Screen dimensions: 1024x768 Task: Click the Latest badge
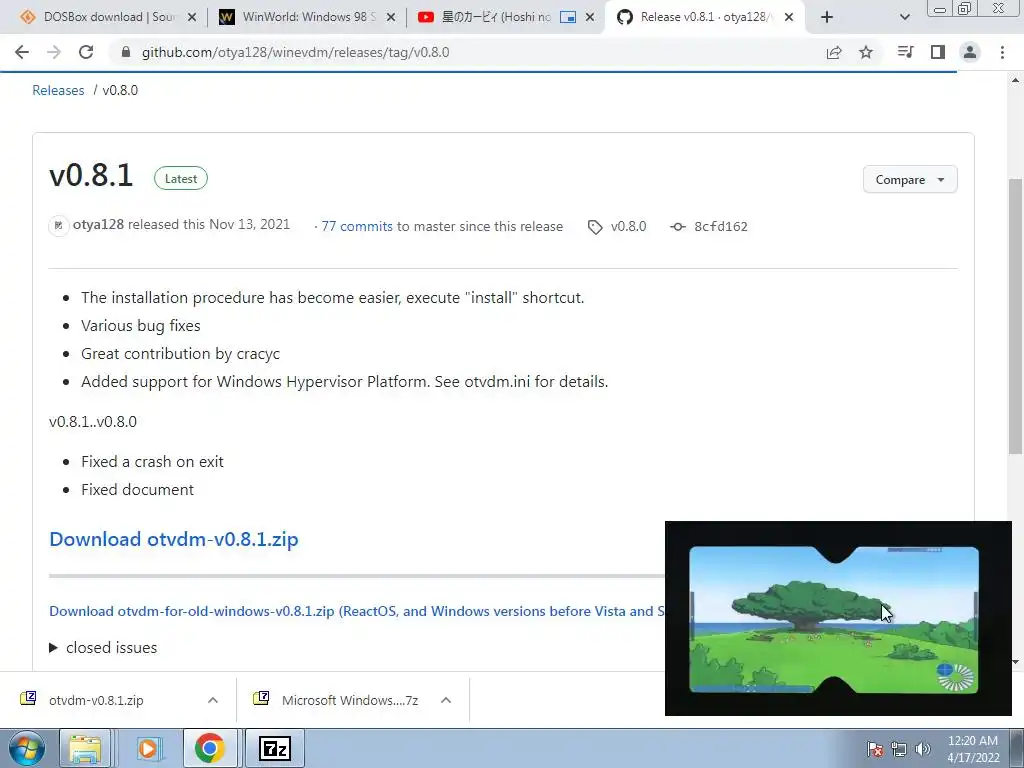(x=180, y=178)
